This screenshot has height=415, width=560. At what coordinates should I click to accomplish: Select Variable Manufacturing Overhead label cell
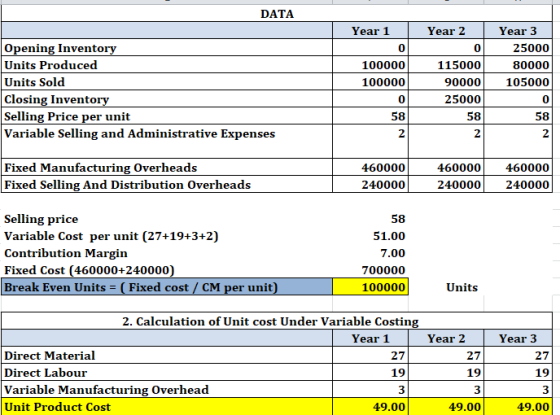pos(167,389)
